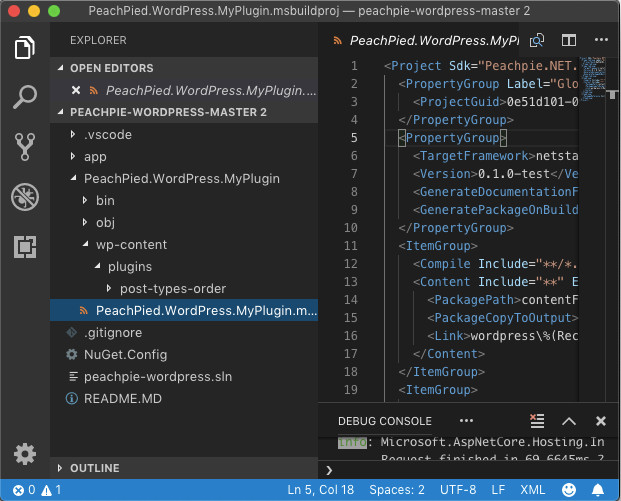Image resolution: width=621 pixels, height=501 pixels.
Task: Click the ProjectGuid tag on line 3
Action: click(460, 102)
